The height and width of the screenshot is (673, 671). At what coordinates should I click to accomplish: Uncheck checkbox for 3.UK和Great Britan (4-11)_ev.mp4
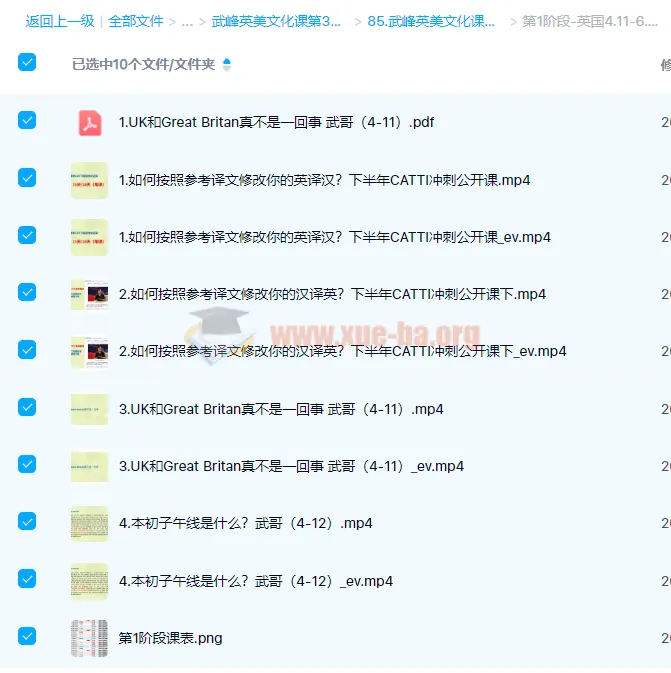pos(27,464)
